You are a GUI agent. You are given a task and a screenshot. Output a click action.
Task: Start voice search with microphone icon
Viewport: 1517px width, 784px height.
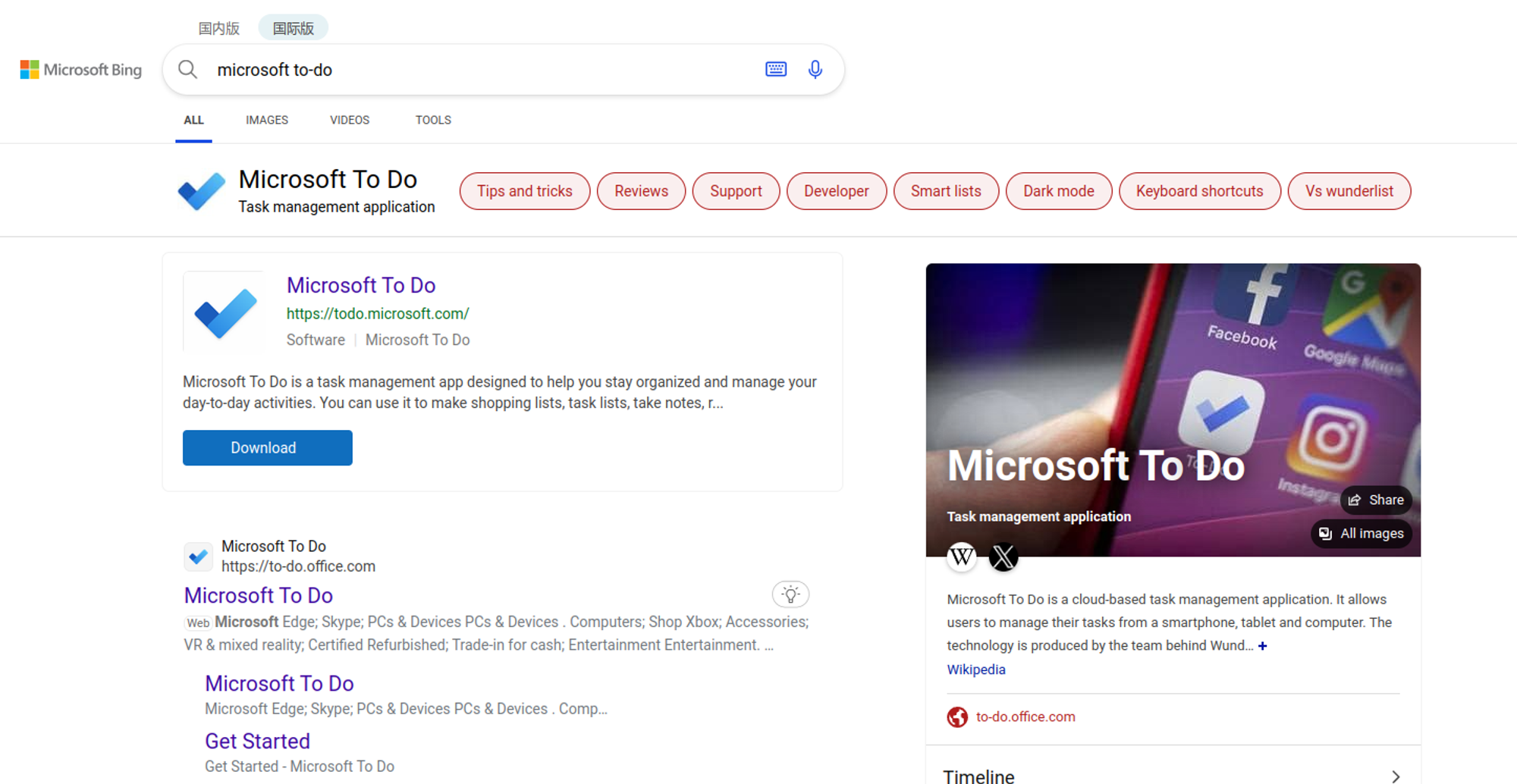815,70
